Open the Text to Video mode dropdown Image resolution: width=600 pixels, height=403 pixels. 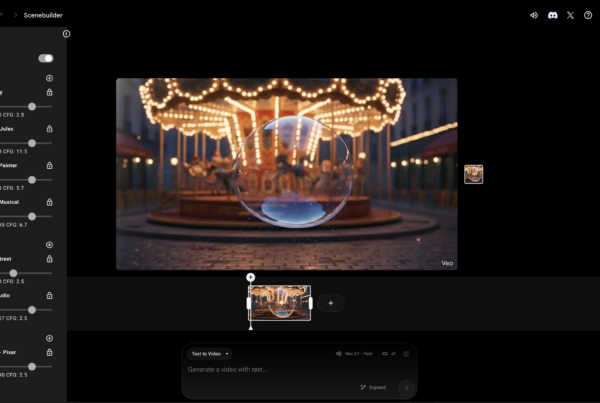[210, 354]
